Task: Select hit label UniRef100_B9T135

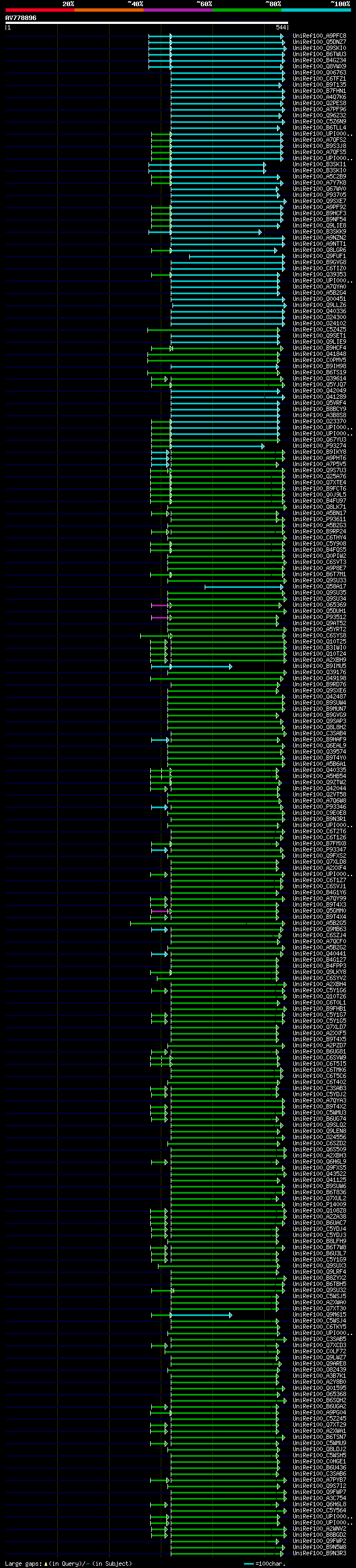Action: (319, 85)
